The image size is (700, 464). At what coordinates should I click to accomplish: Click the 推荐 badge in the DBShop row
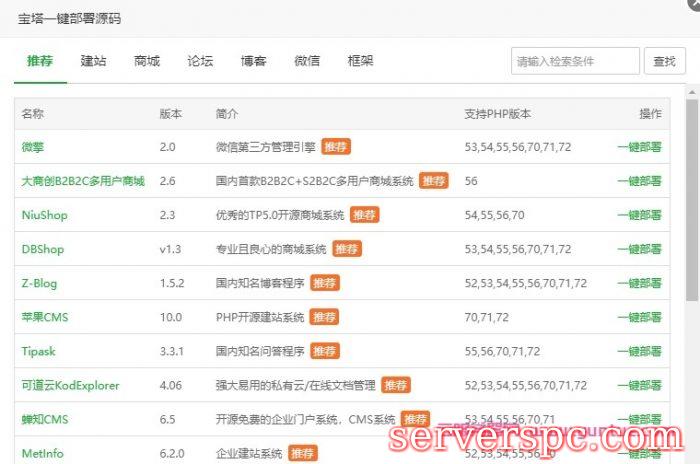coord(347,249)
